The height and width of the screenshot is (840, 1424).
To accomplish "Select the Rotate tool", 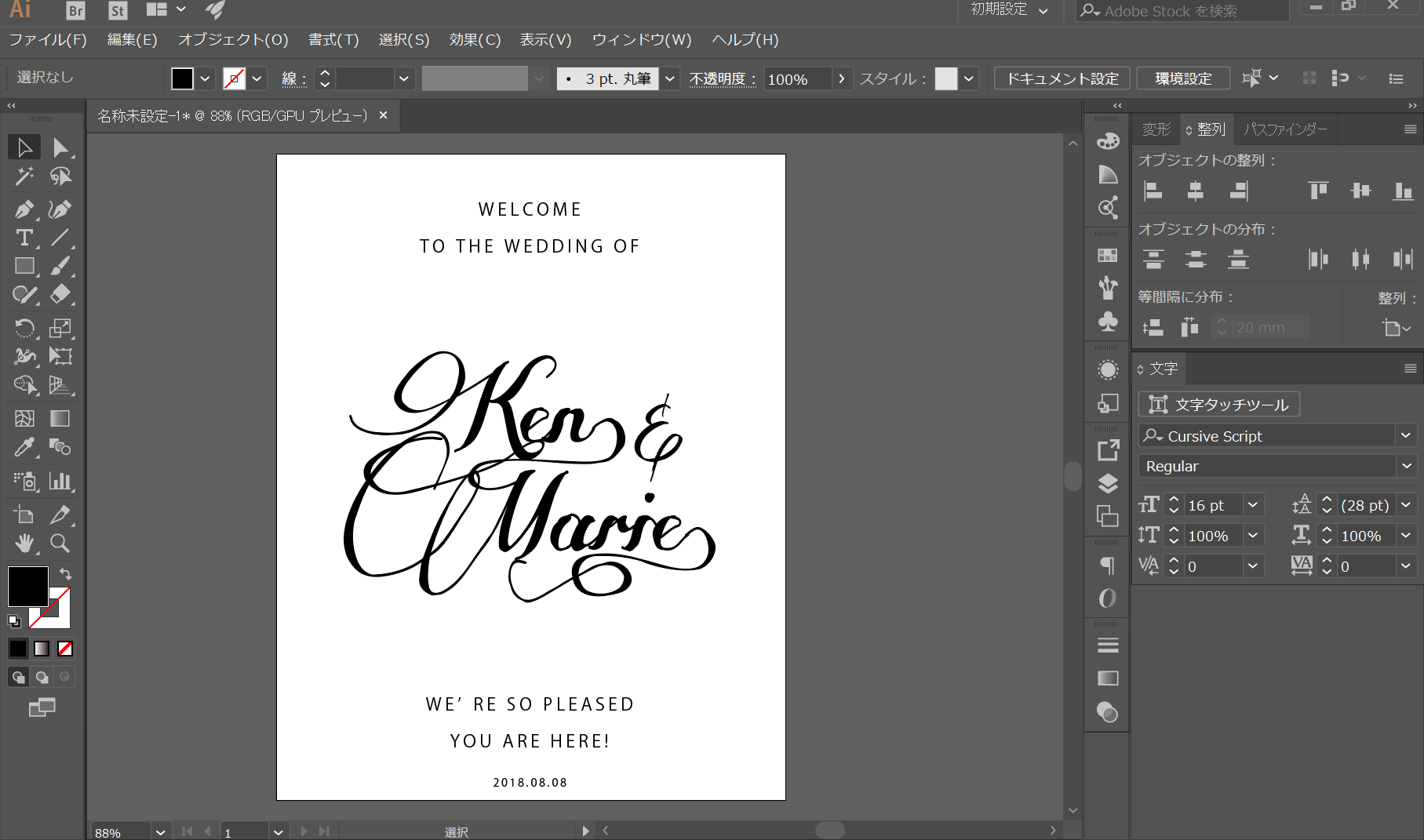I will tap(24, 328).
